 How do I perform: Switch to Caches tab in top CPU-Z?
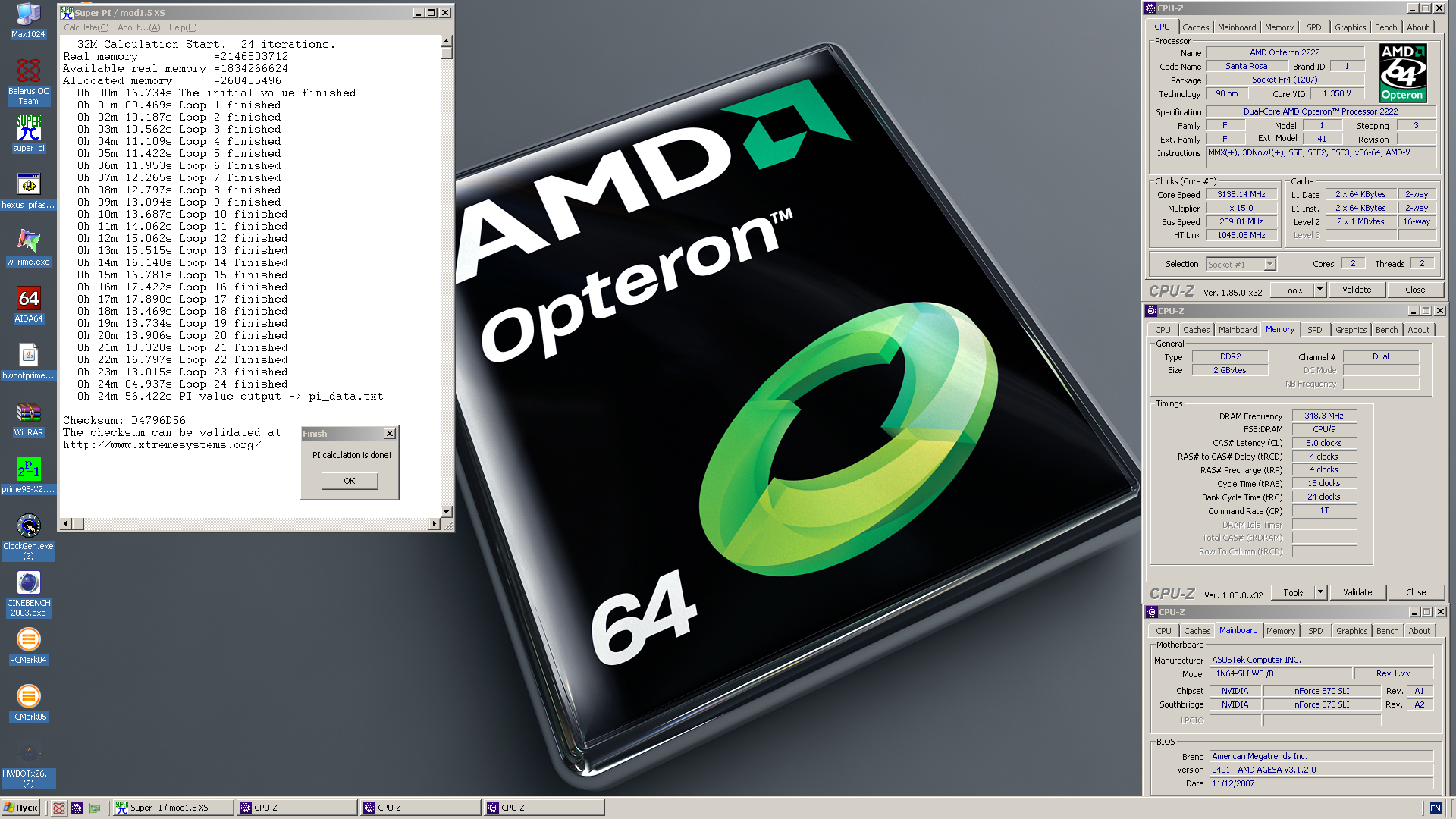[x=1196, y=27]
